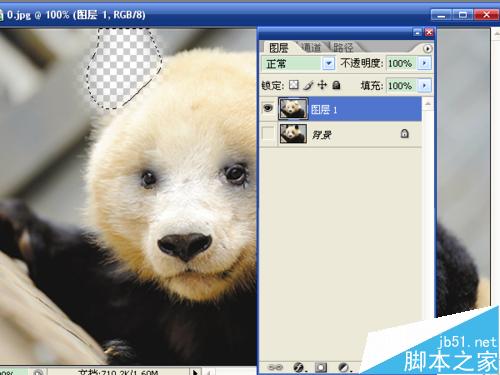This screenshot has width=500, height=375.
Task: Click the lock all padlock icon
Action: tap(337, 85)
